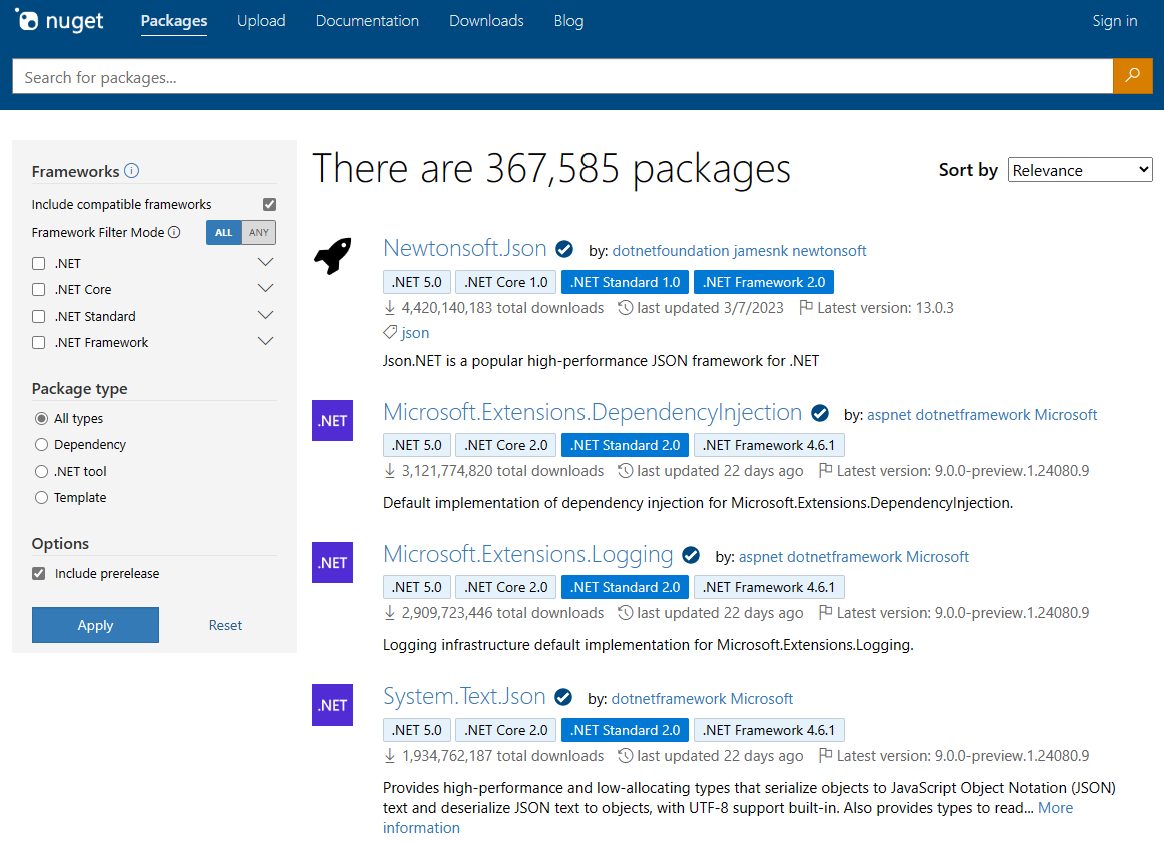Screen dimensions: 1164x842
Task: Open the Sort by dropdown
Action: point(1080,169)
